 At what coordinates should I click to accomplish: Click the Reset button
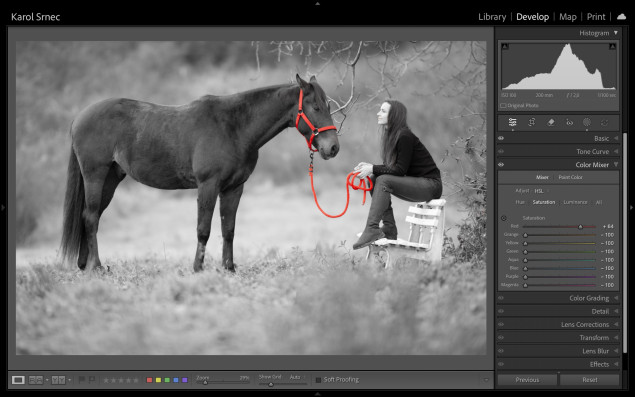pyautogui.click(x=590, y=380)
